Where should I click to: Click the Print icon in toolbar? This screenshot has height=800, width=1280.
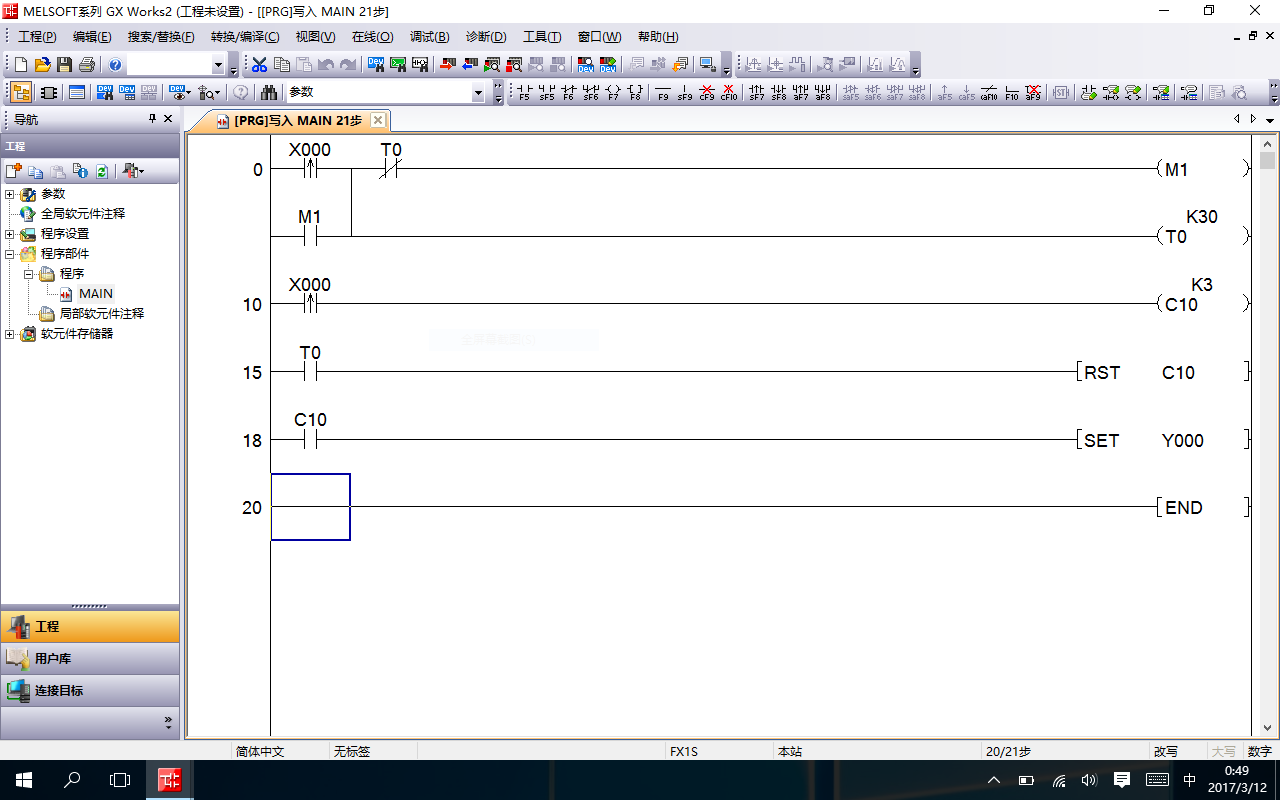[x=86, y=65]
